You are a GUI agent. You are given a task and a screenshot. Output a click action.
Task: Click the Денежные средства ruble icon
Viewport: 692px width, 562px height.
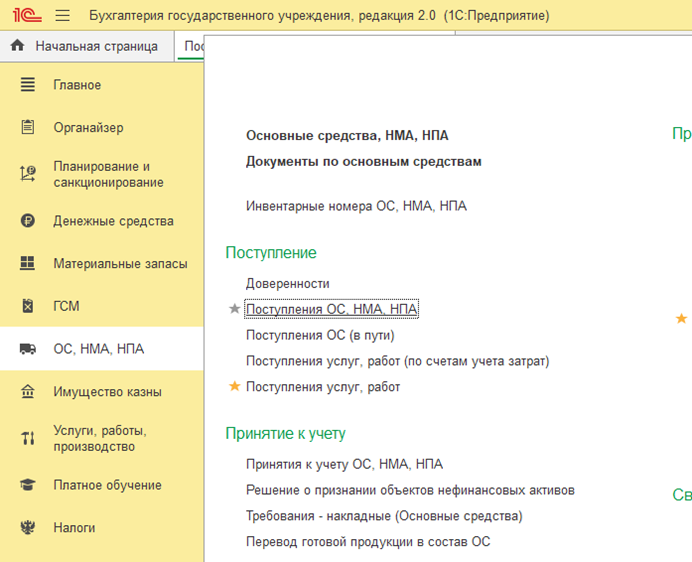point(27,220)
